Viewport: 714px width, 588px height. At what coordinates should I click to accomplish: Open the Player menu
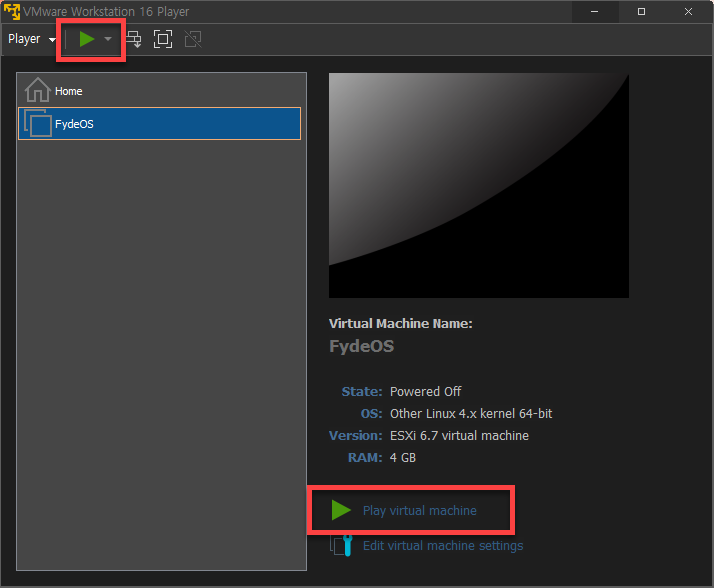click(31, 39)
